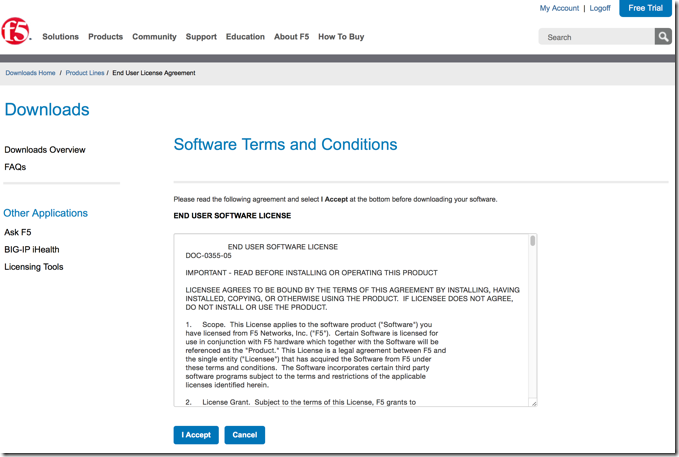The width and height of the screenshot is (679, 457).
Task: Click the End User License Agreement breadcrumb text
Action: click(x=154, y=73)
